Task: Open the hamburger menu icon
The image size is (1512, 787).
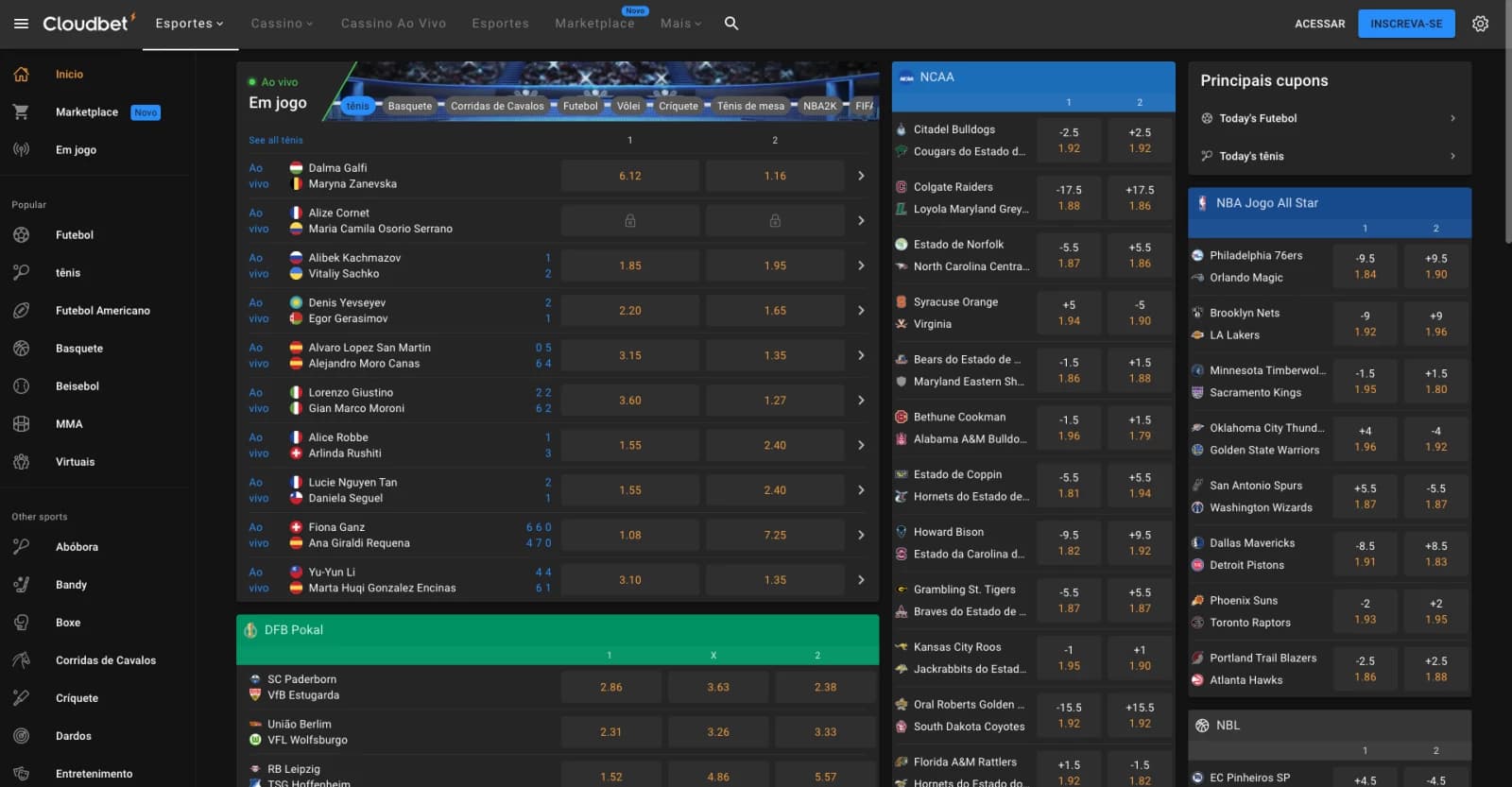Action: pyautogui.click(x=21, y=24)
